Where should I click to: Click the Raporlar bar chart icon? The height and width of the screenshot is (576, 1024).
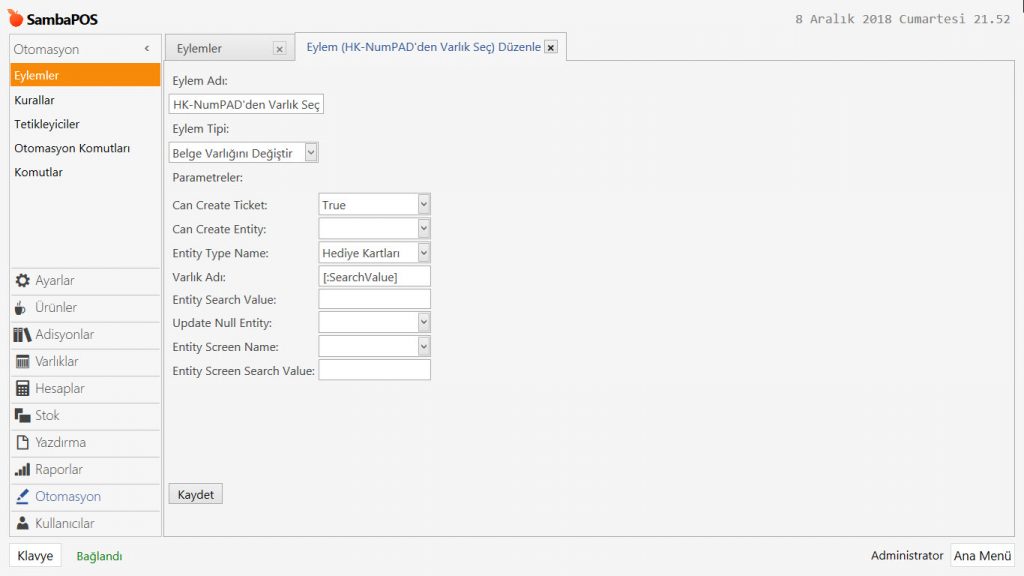(x=23, y=470)
